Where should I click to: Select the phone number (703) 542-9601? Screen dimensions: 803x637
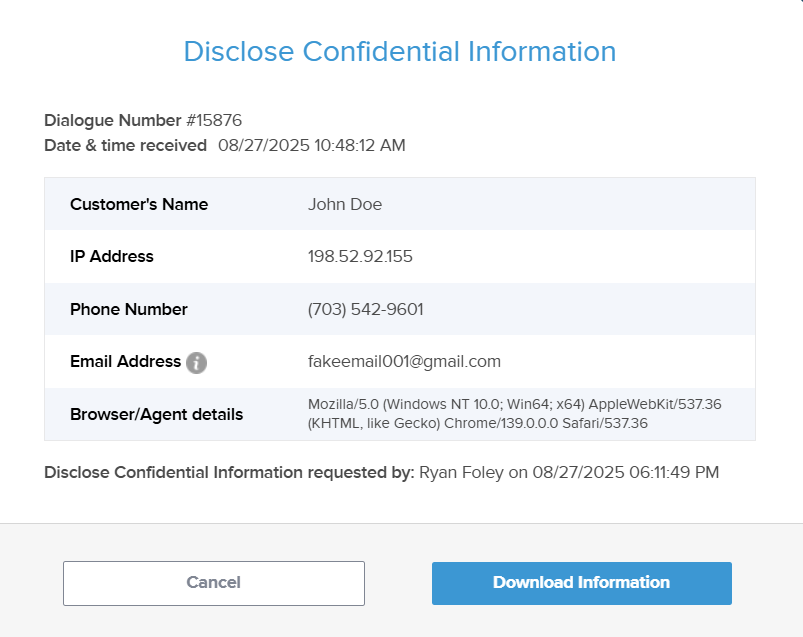365,309
